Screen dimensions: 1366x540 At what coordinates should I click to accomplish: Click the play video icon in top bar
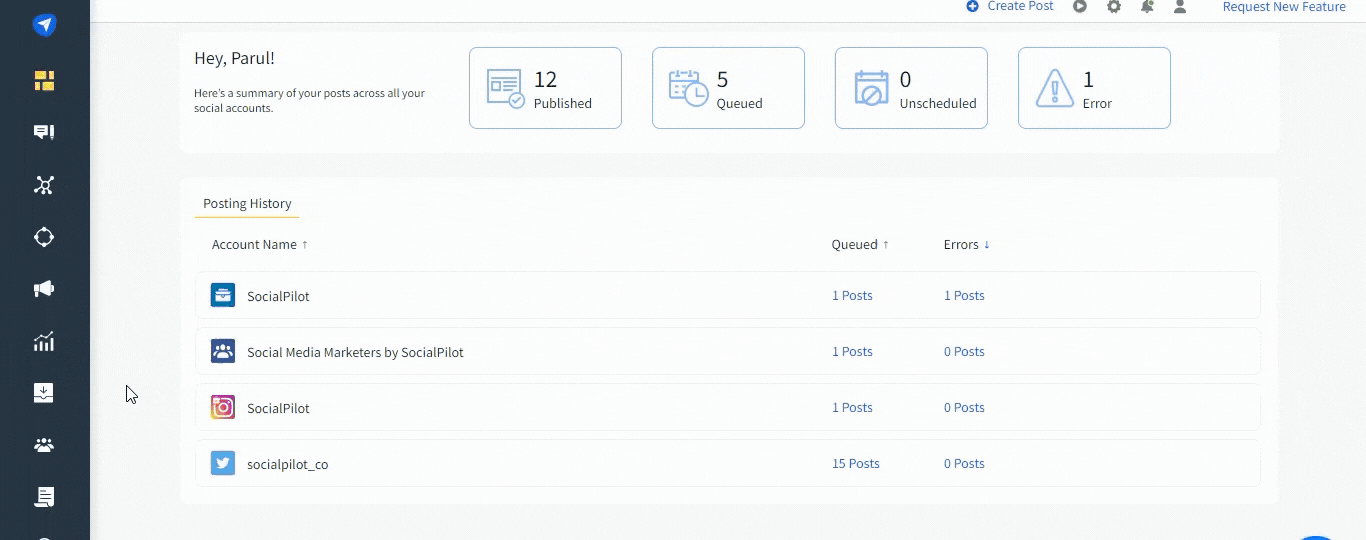(1080, 7)
